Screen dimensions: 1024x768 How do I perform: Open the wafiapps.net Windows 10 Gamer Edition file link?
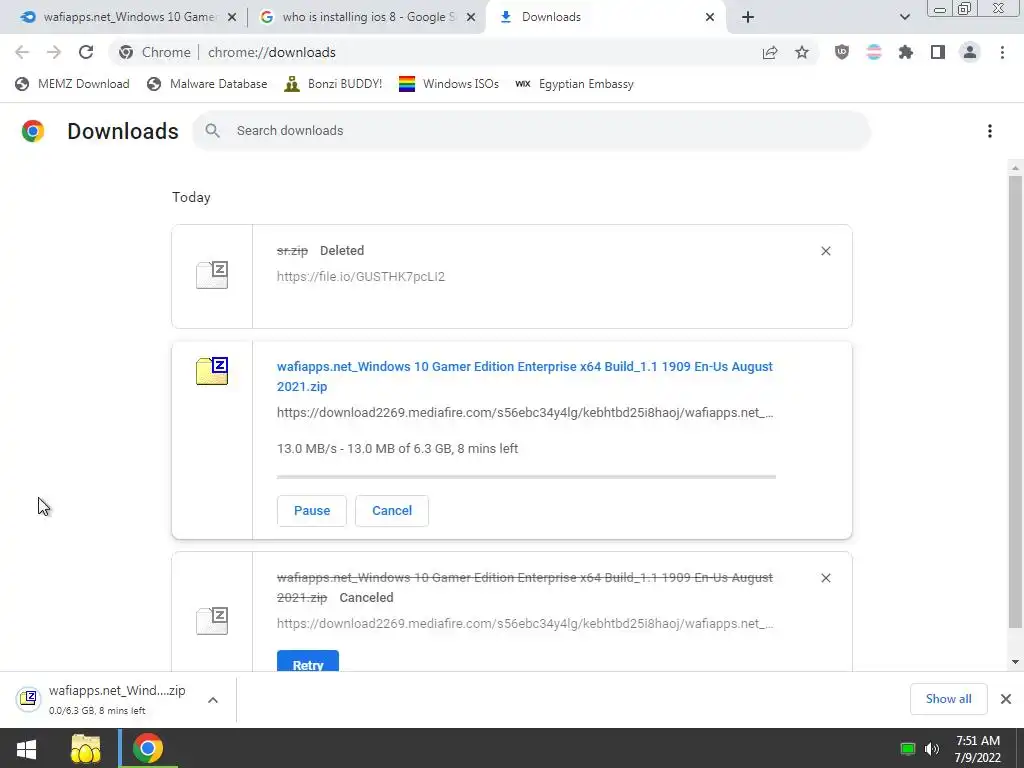pos(524,376)
